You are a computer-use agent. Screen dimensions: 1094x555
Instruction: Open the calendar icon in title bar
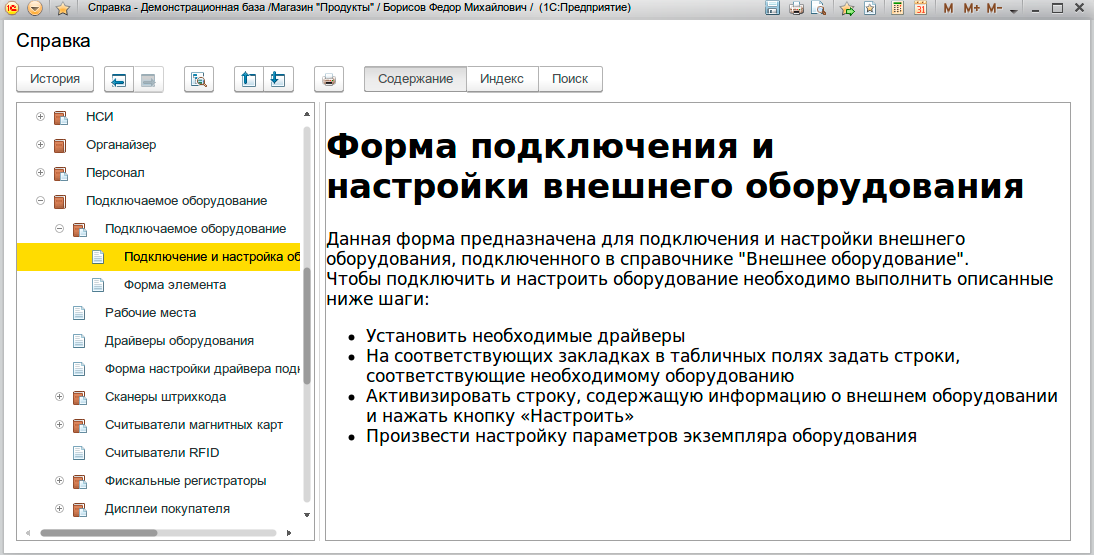[x=920, y=9]
